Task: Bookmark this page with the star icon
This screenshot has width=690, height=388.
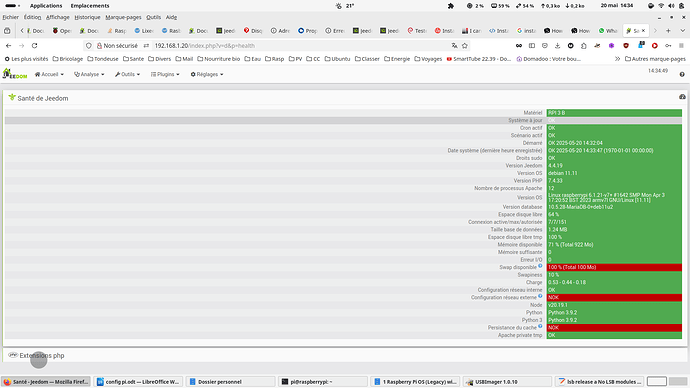Action: coord(465,45)
